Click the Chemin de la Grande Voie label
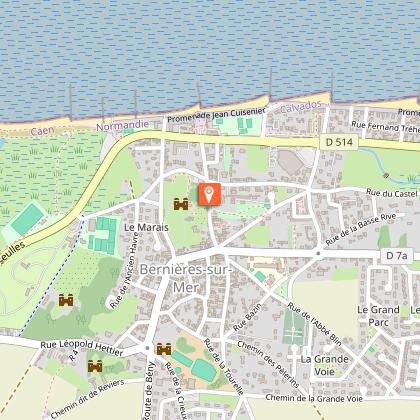This screenshot has width=420, height=420. [314, 398]
